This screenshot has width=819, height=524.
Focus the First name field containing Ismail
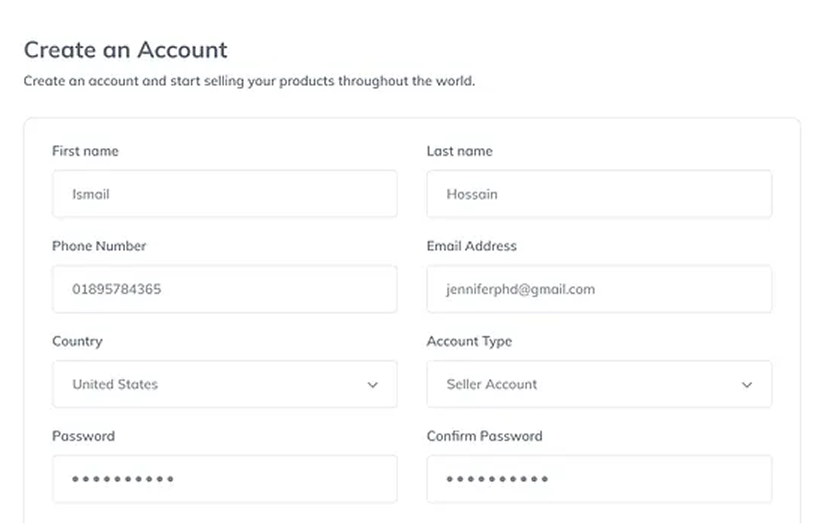point(224,194)
